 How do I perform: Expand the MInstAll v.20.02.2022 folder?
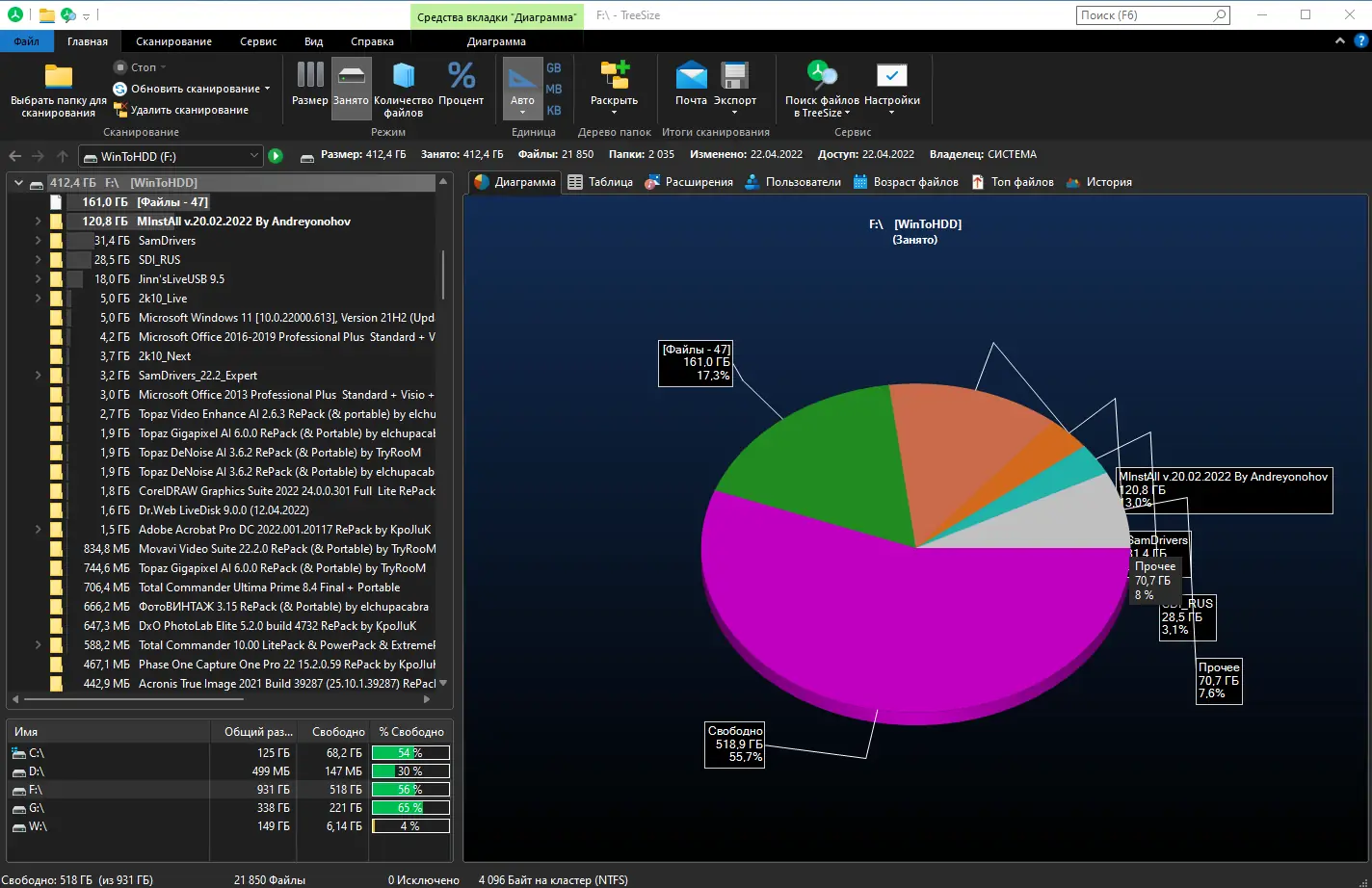pos(38,222)
